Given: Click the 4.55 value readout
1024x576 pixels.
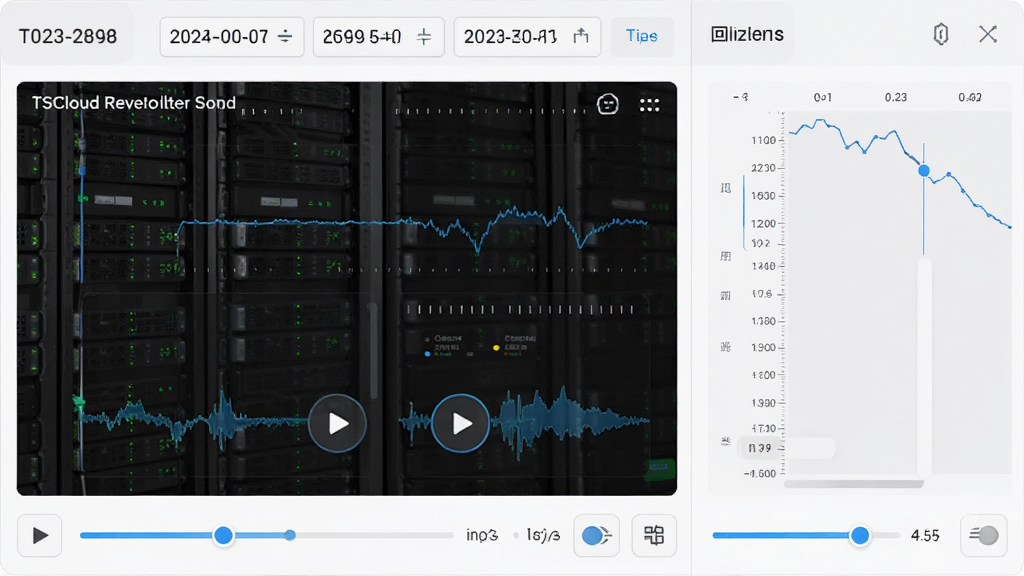Looking at the screenshot, I should [925, 536].
